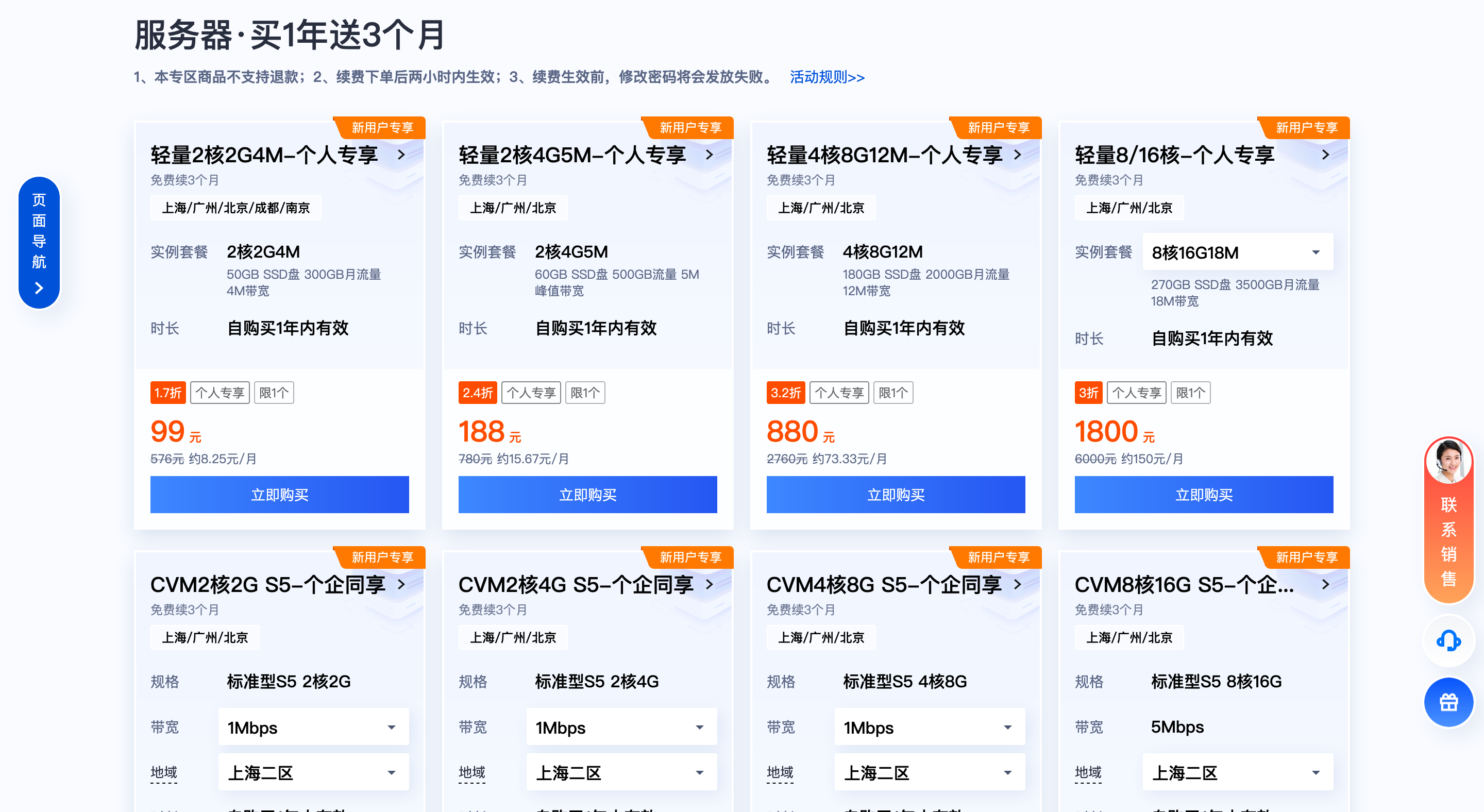
Task: Click the 99 元 price
Action: pos(176,432)
